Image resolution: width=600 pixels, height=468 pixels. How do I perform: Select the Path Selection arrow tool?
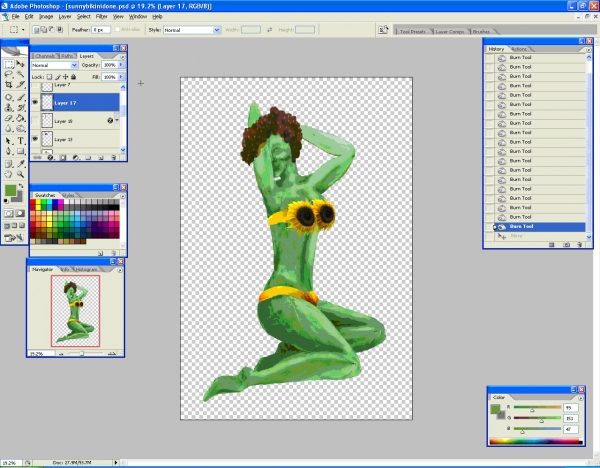tap(9, 141)
